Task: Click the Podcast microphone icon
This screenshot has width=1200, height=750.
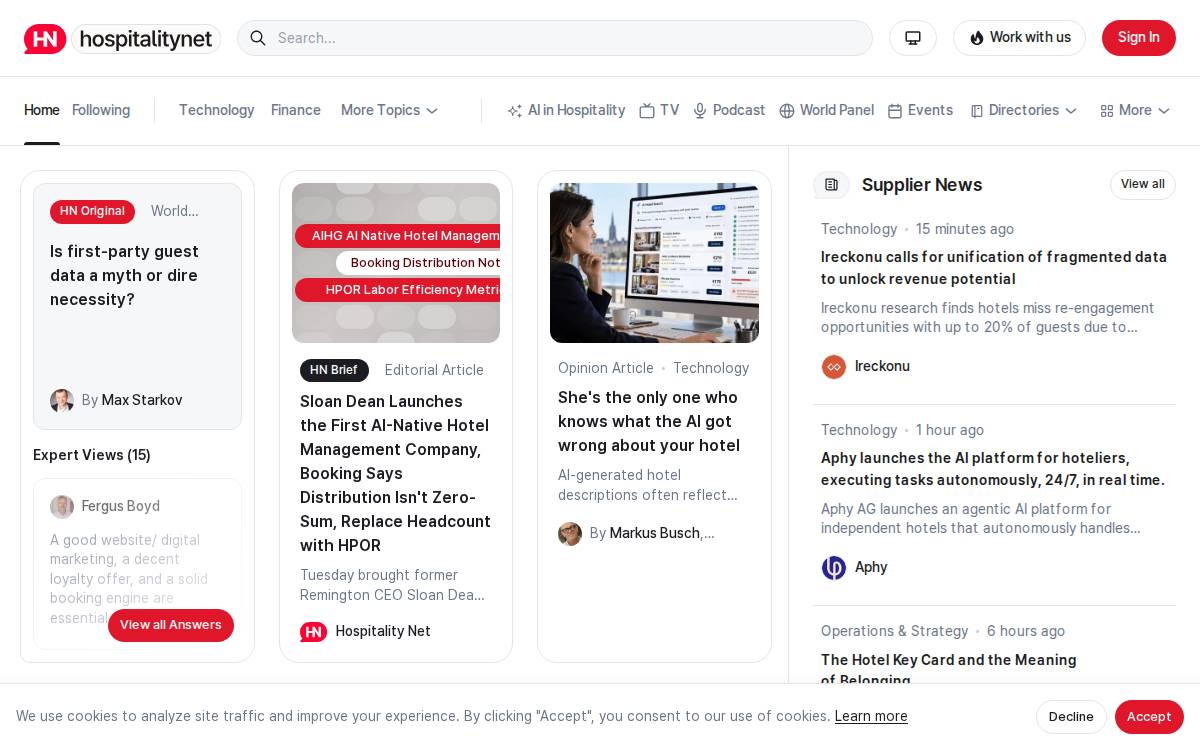Action: (x=700, y=111)
